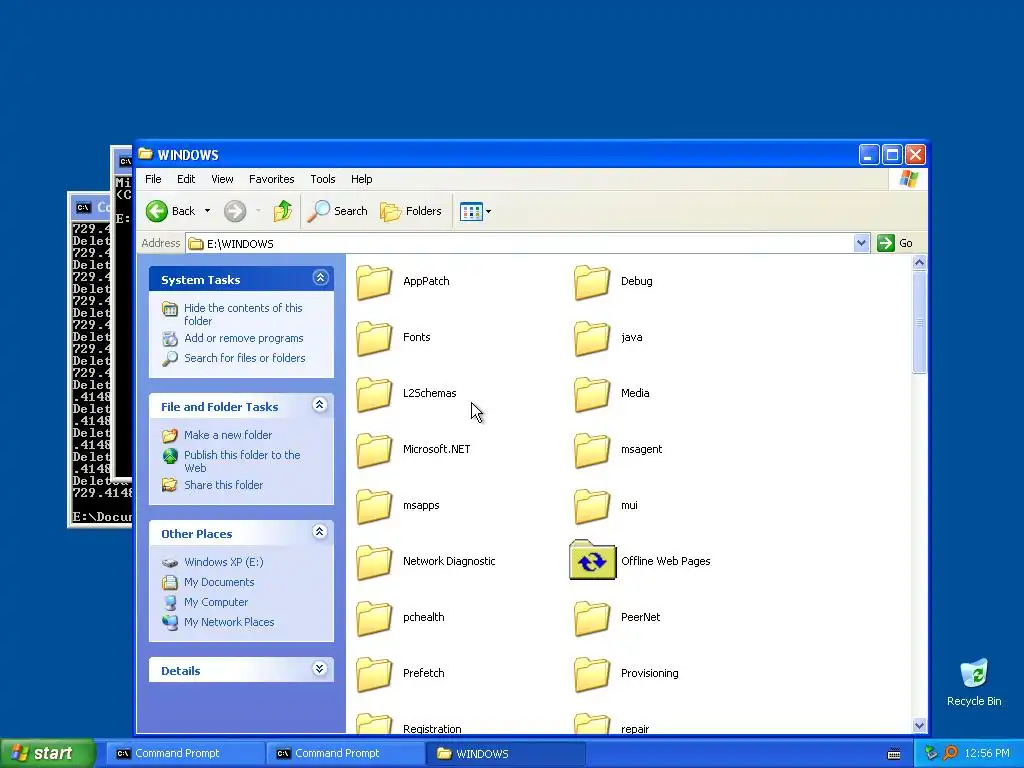Select the Provisioning folder icon
The image size is (1024, 768).
point(592,675)
